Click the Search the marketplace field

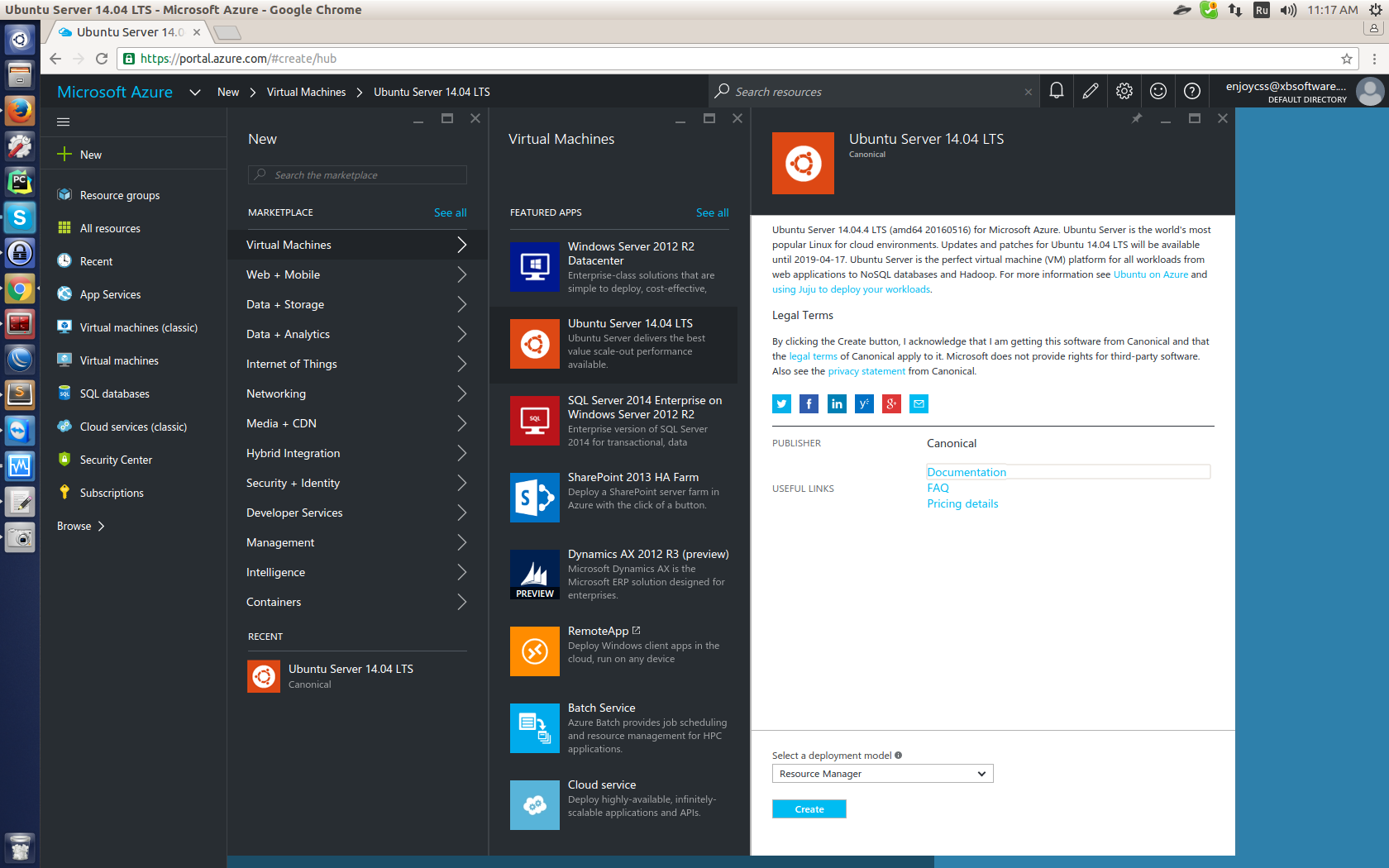click(356, 174)
